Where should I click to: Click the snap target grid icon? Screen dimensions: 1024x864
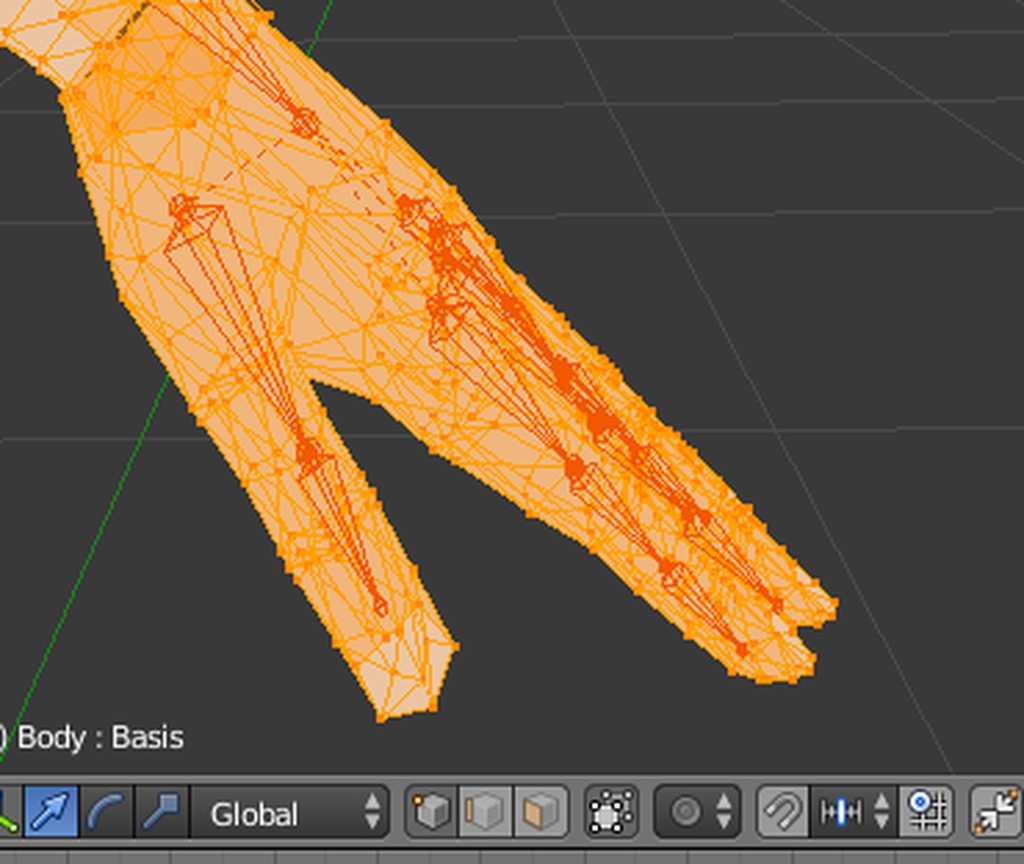coord(927,812)
